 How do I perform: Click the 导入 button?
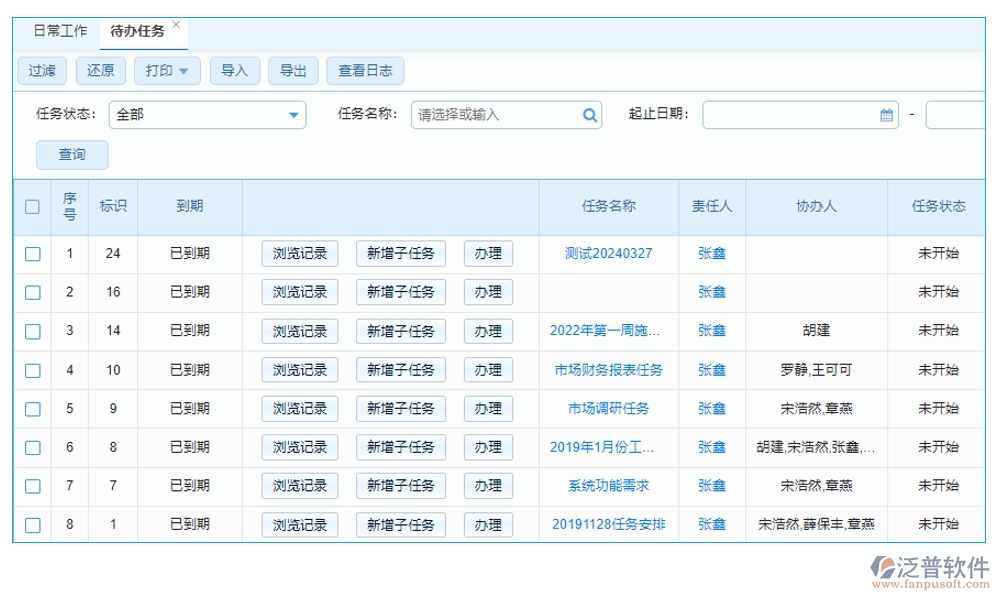[x=235, y=70]
